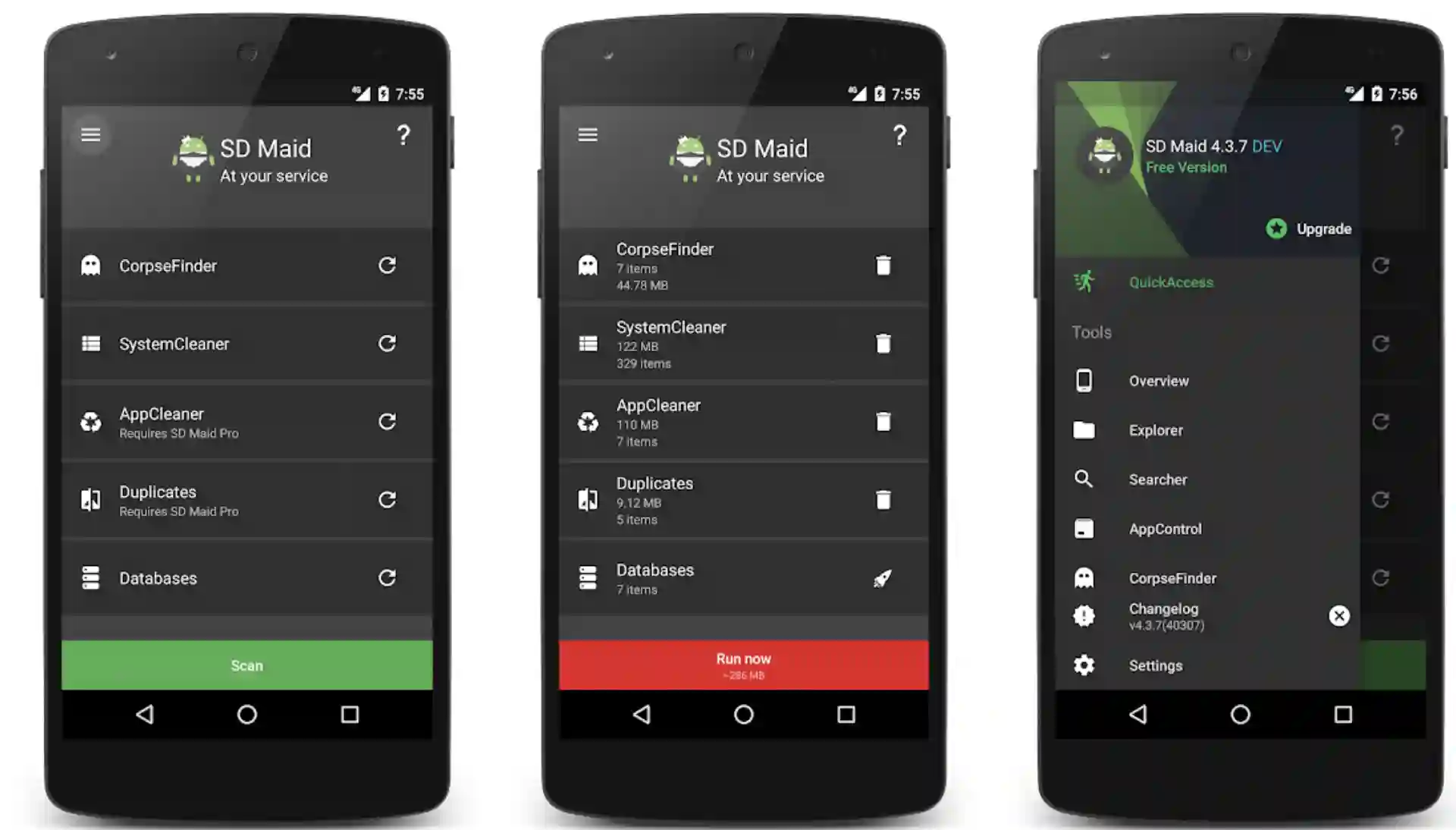Expand the SD Maid Tools section
1456x830 pixels.
(1092, 332)
